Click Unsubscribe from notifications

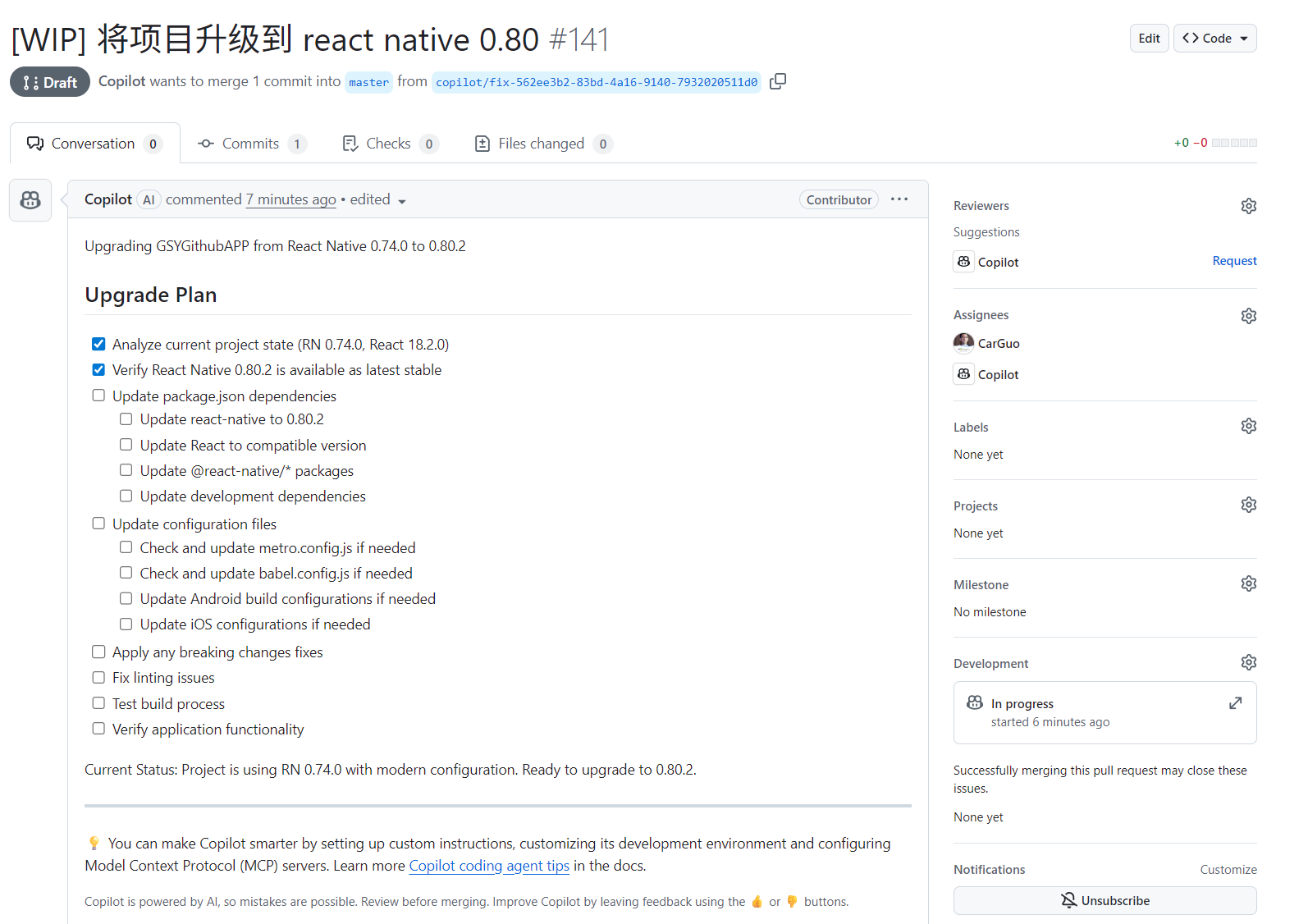pos(1104,900)
